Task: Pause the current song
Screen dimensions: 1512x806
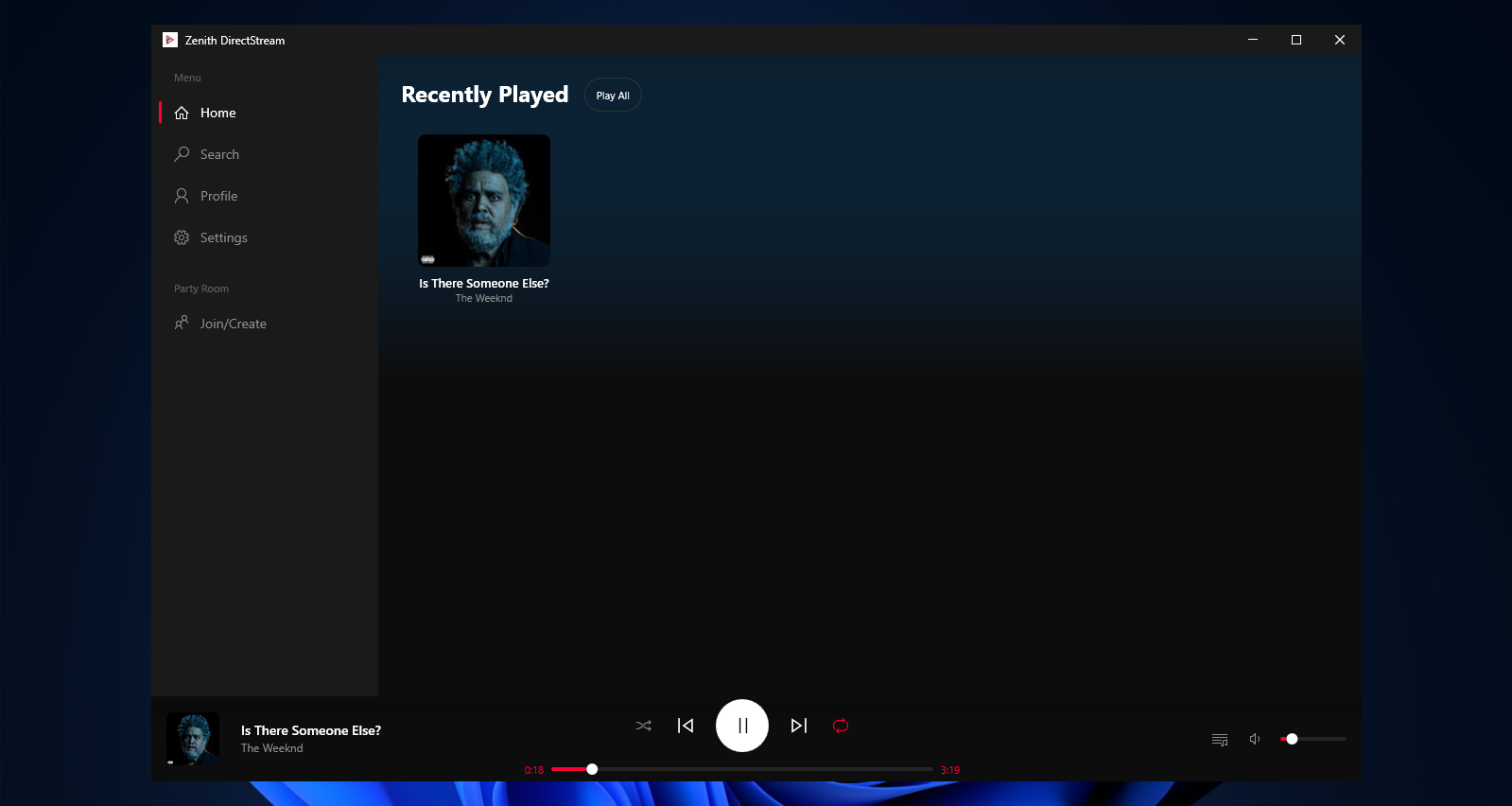Action: tap(742, 726)
